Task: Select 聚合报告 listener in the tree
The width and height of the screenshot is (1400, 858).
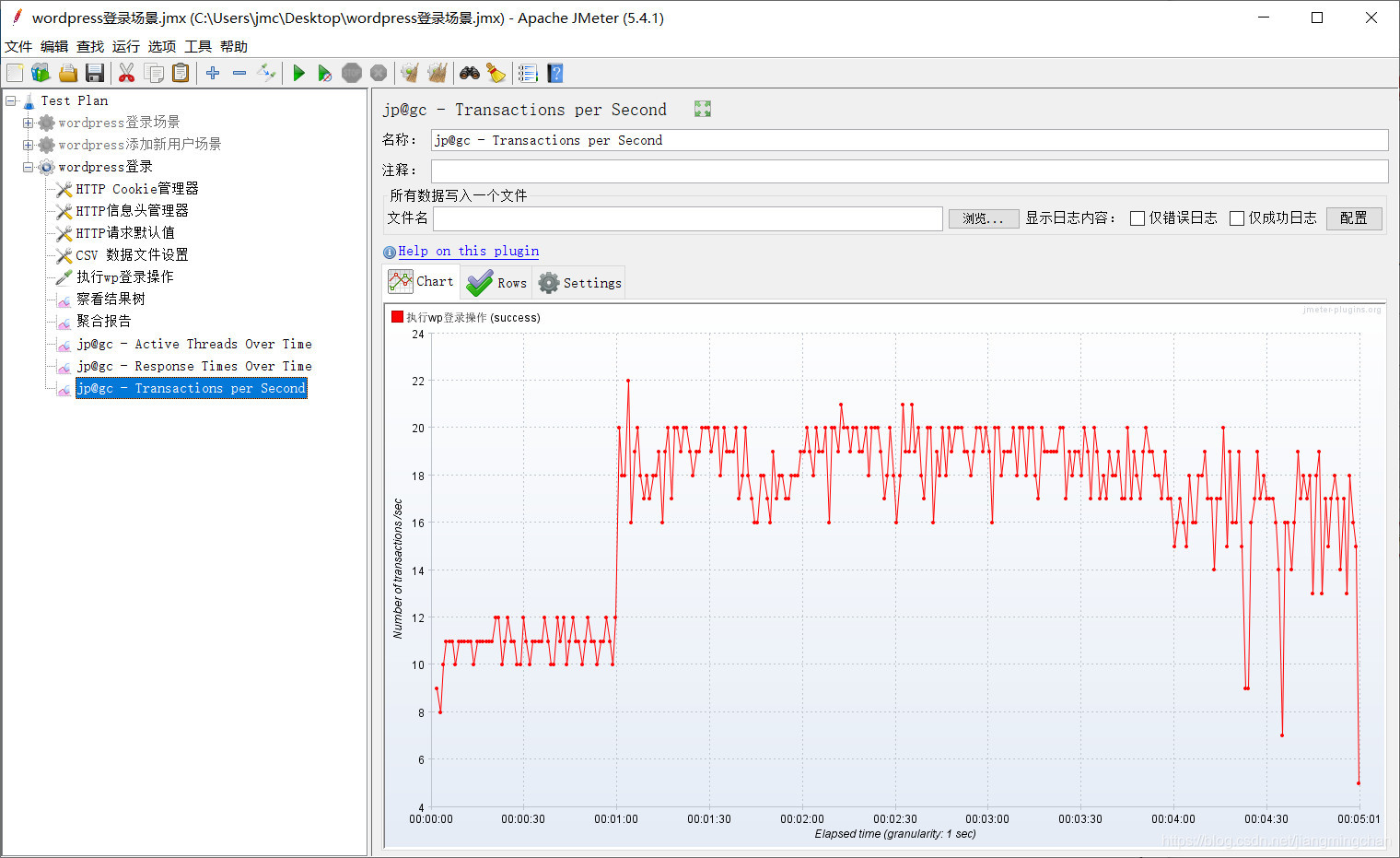Action: [x=104, y=322]
